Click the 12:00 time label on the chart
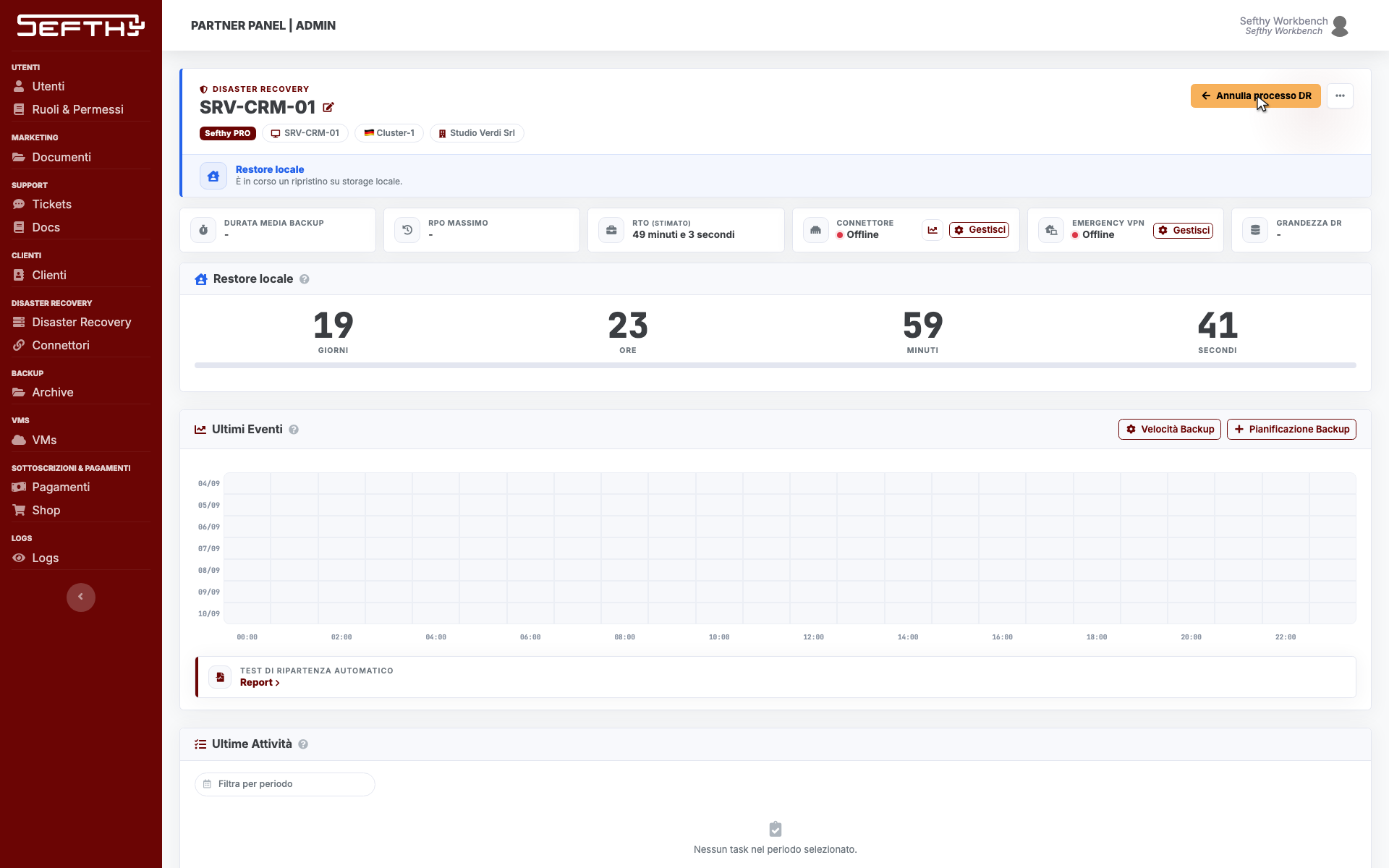 pyautogui.click(x=813, y=637)
